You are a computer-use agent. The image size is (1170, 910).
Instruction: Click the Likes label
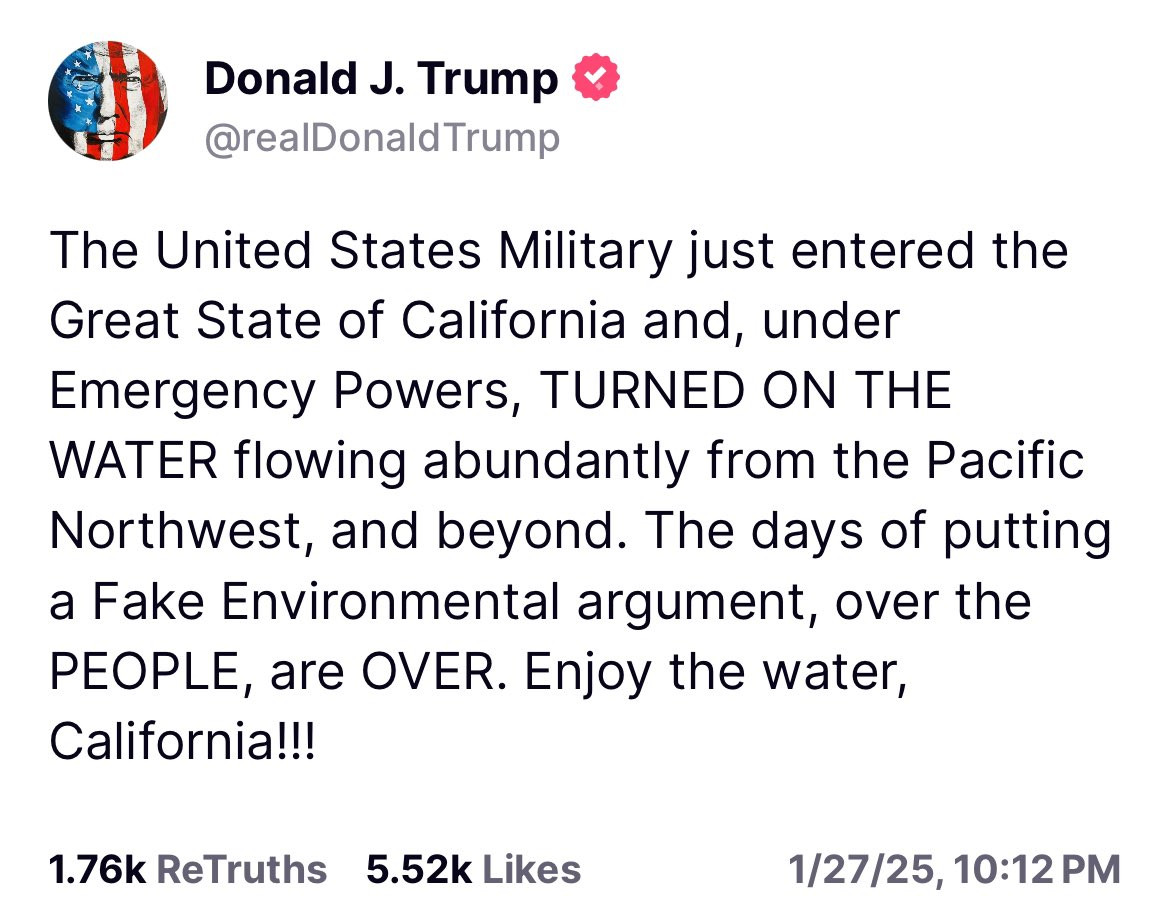tap(531, 869)
